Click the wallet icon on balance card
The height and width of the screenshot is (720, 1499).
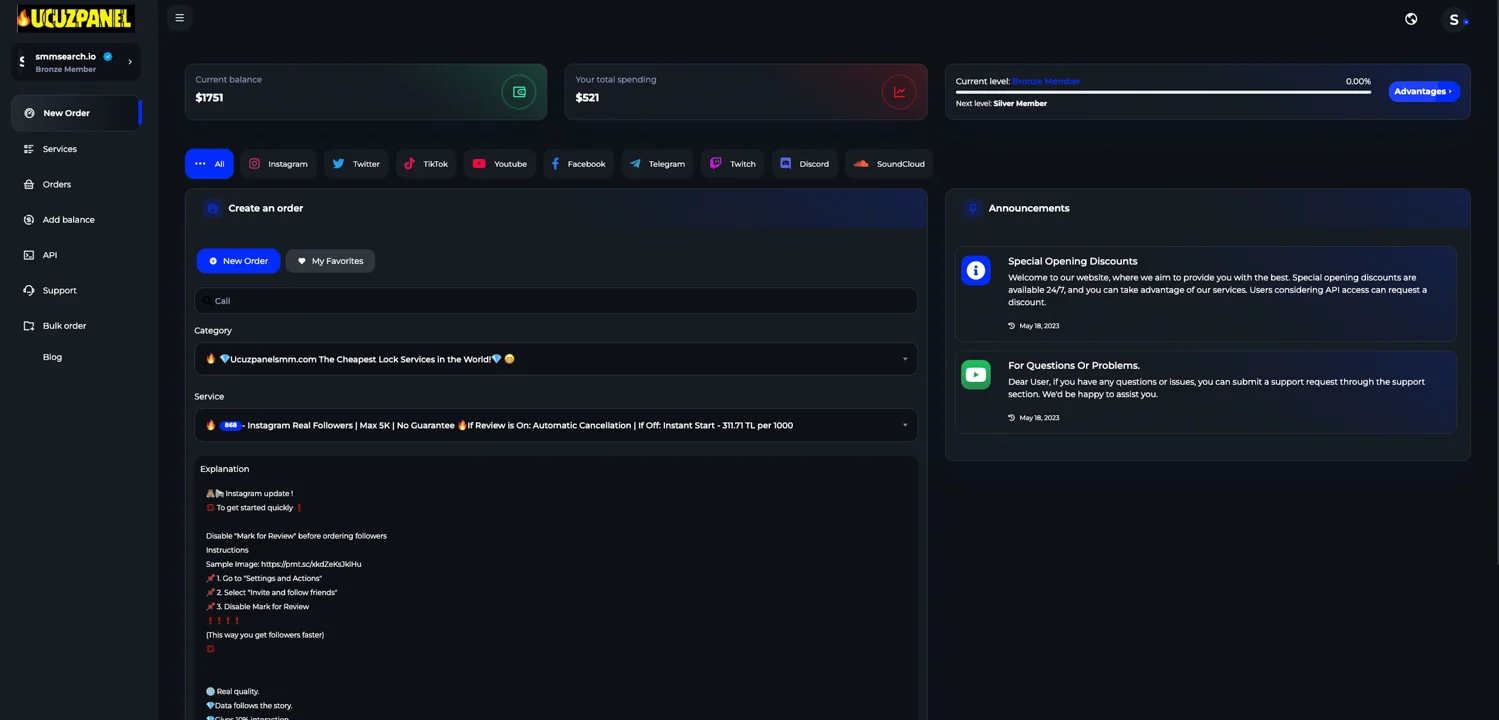coord(519,92)
